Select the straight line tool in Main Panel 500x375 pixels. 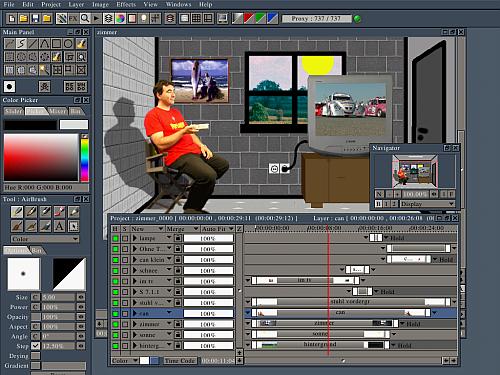tap(33, 44)
